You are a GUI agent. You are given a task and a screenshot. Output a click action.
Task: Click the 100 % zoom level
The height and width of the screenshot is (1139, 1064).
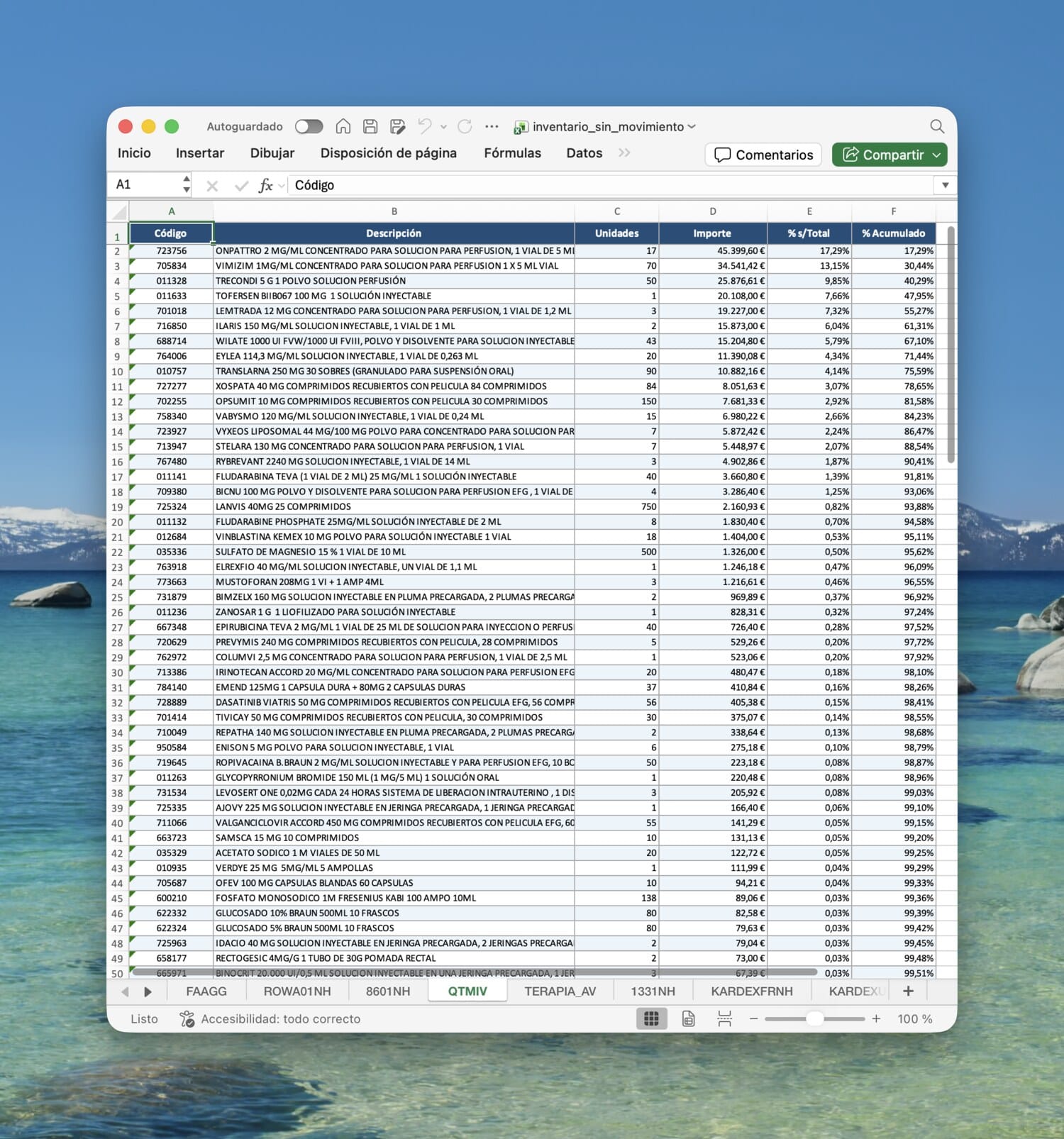[914, 1019]
